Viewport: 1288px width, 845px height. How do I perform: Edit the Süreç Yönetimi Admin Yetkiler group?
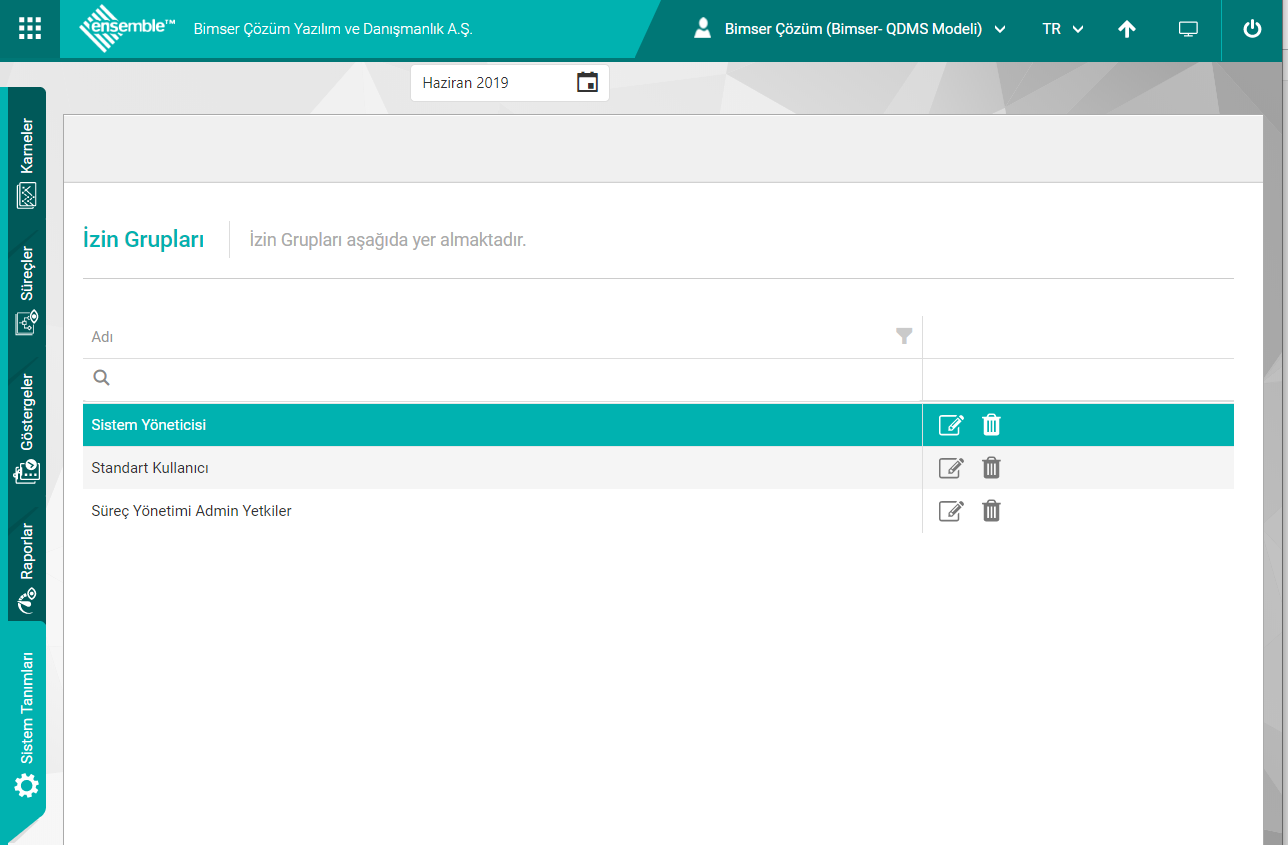pos(951,511)
